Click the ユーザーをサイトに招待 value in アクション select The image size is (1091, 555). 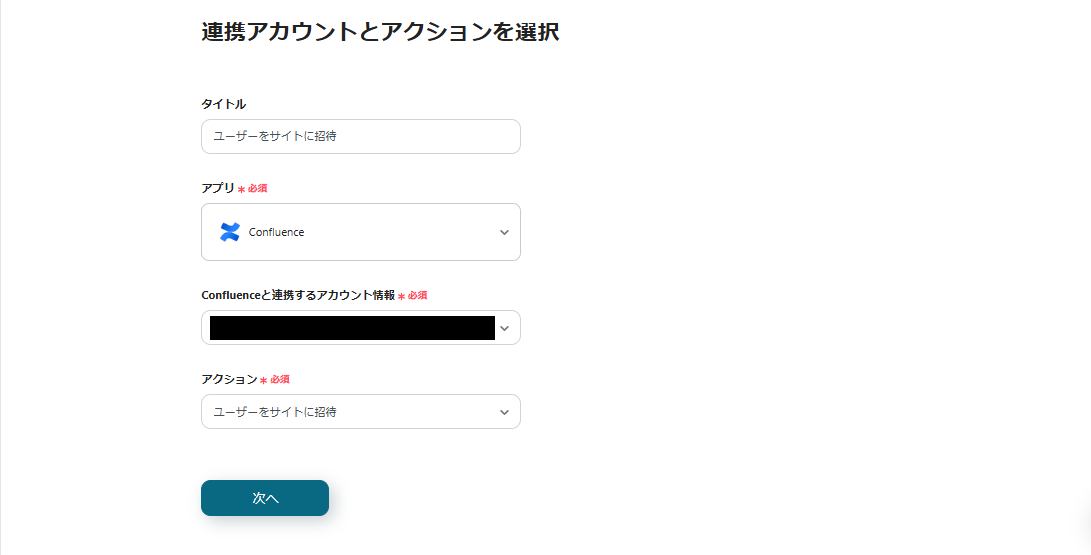[x=275, y=412]
